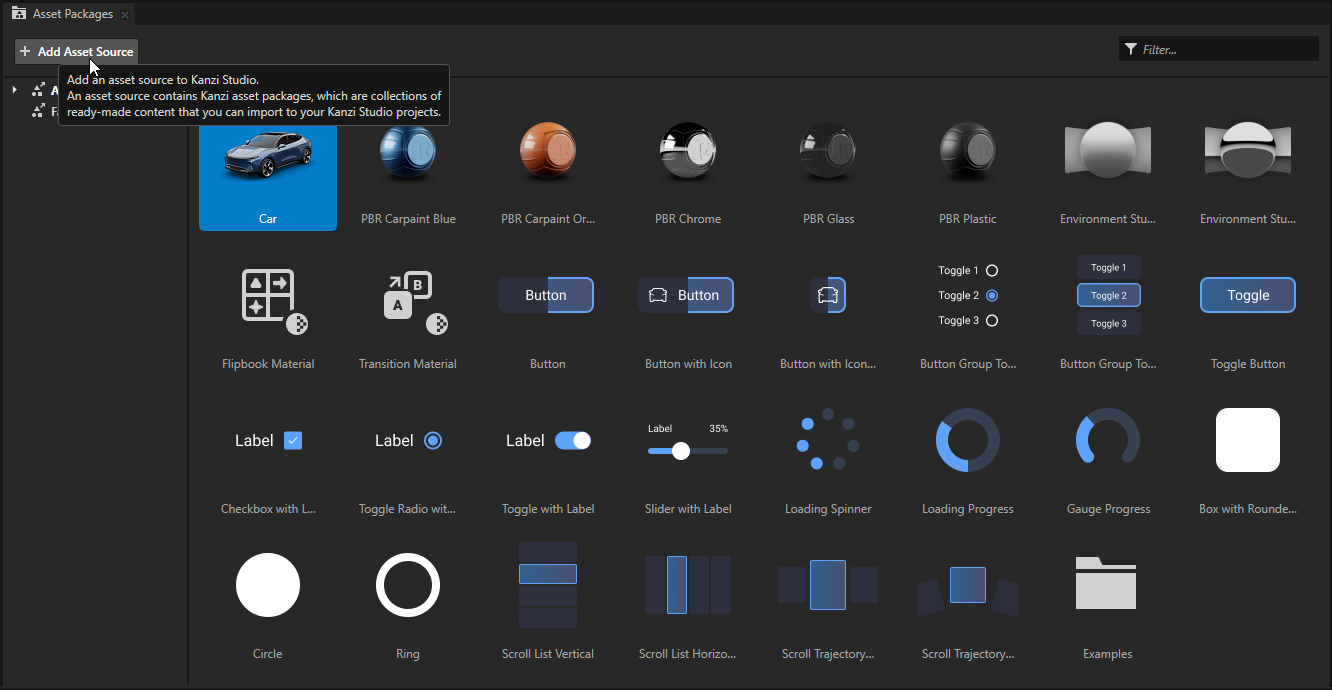This screenshot has height=690, width=1332.
Task: Check the Checkbox with Label example
Action: 293,440
